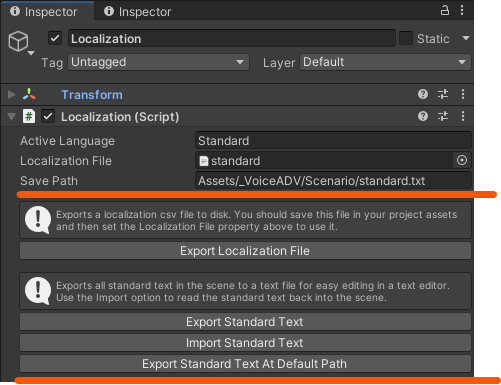501x385 pixels.
Task: Open the Inspector panel three-dot menu
Action: pos(462,10)
